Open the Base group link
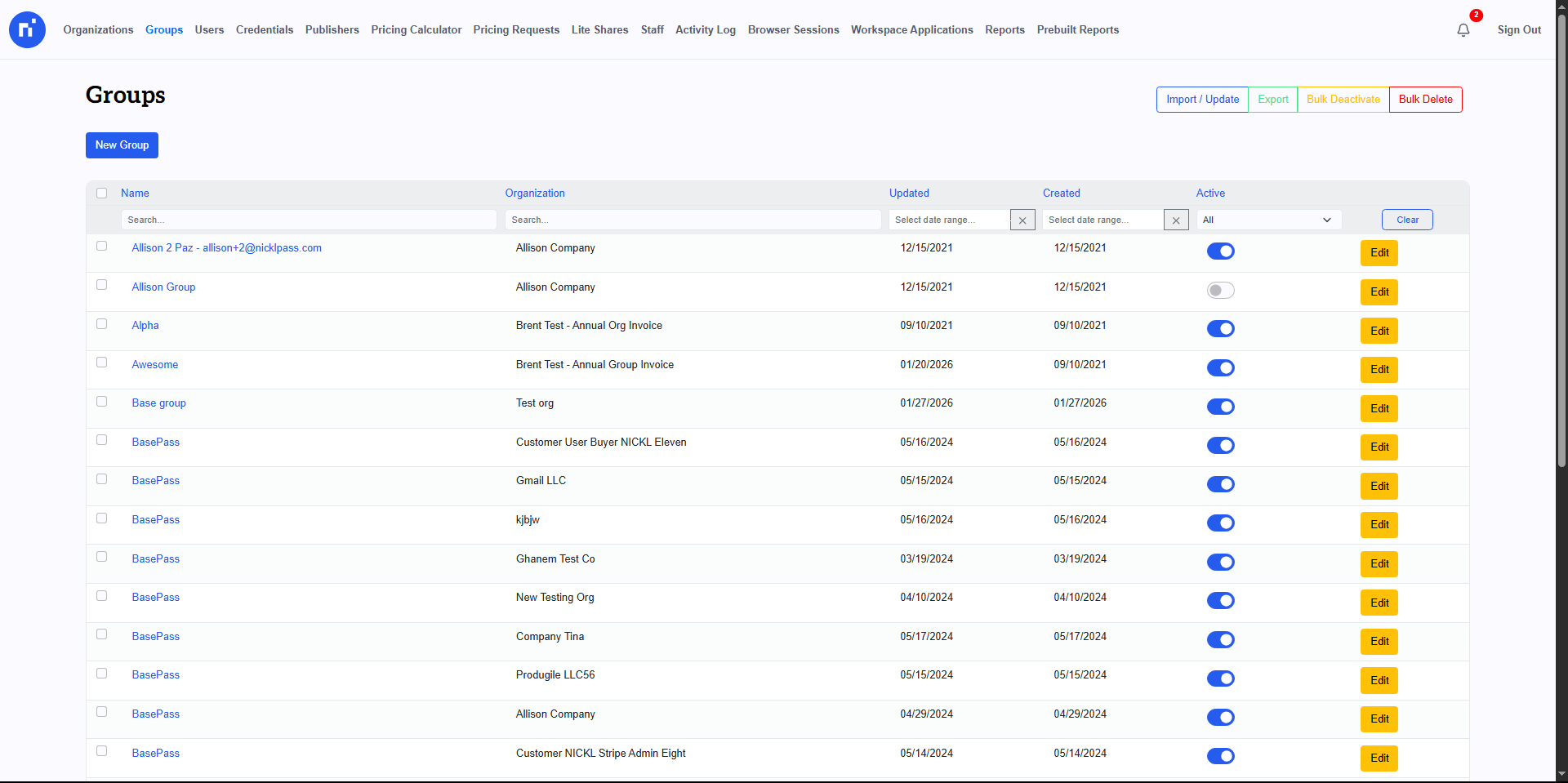 [x=159, y=403]
